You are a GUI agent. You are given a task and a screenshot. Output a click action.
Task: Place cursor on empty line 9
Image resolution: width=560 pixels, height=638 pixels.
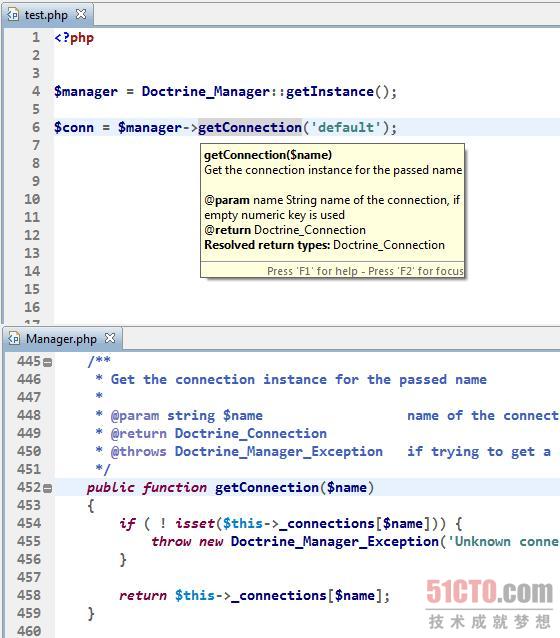305,181
